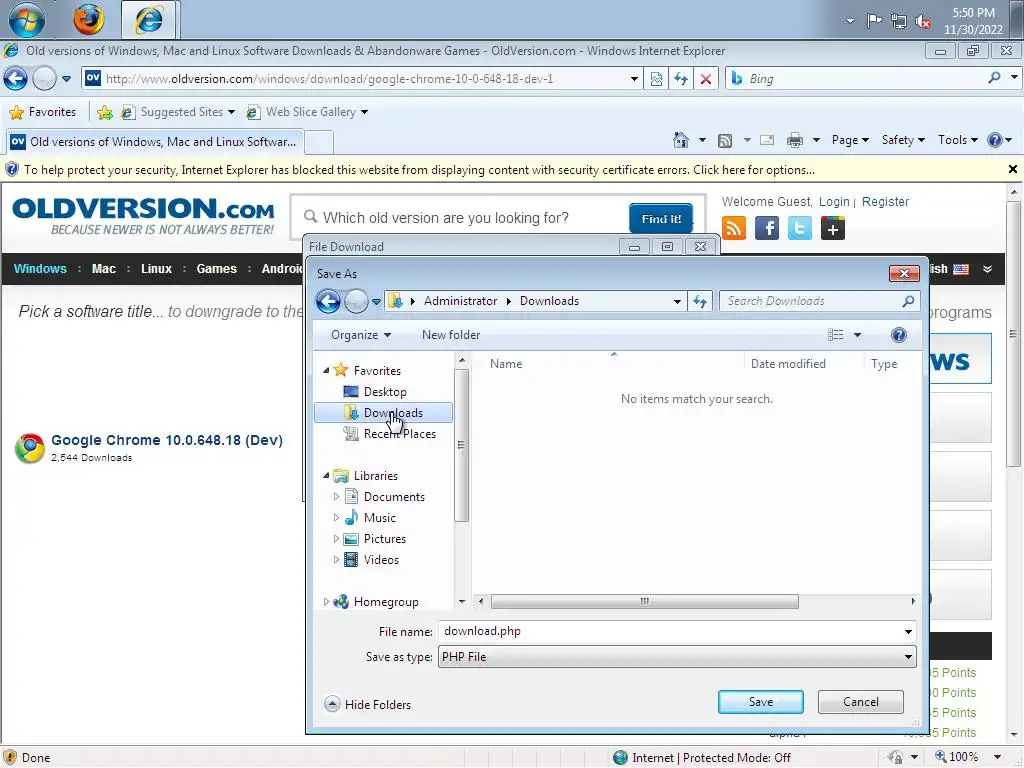Open the Windows Start orb
The height and width of the screenshot is (768, 1024).
coord(27,19)
